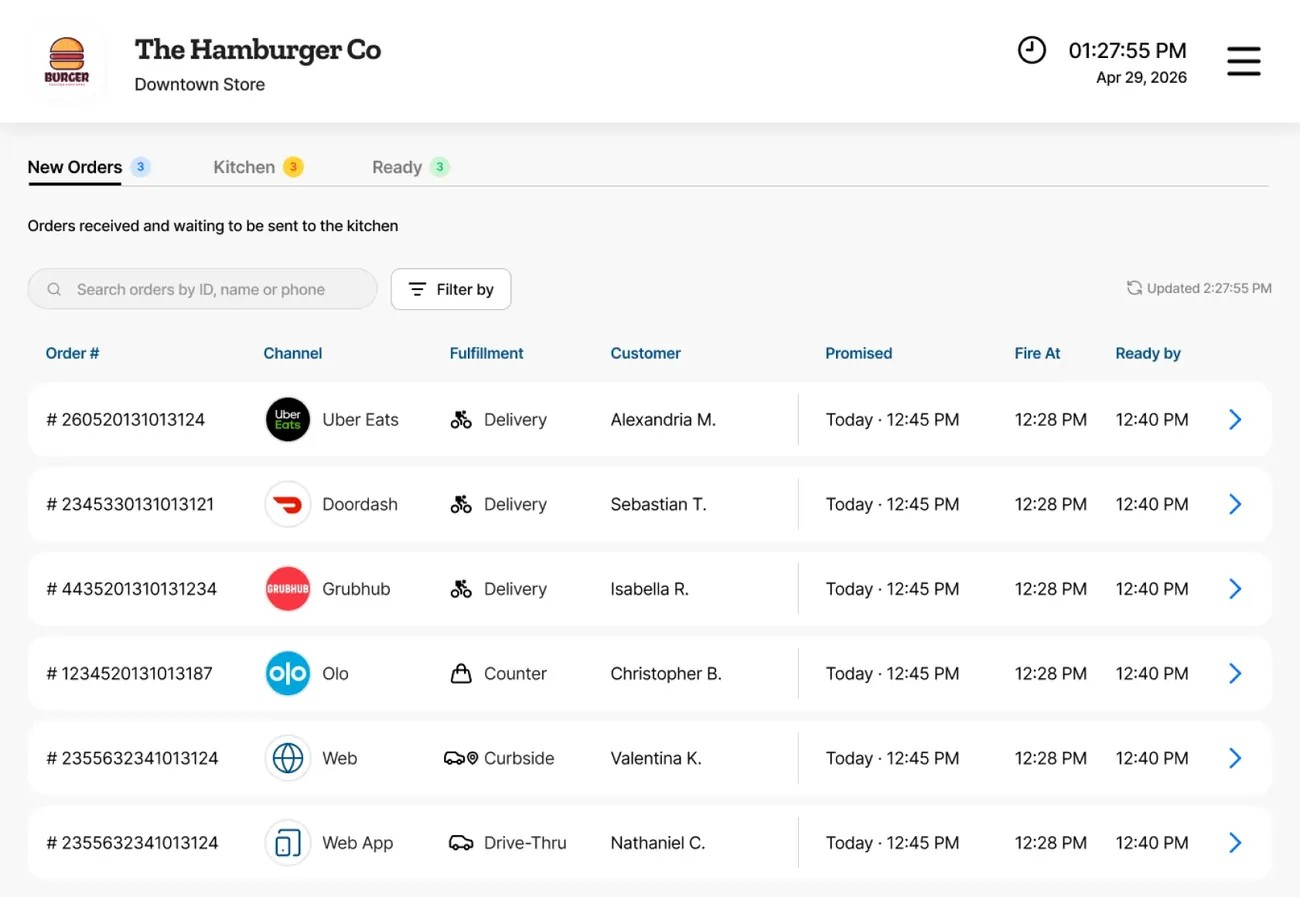The height and width of the screenshot is (897, 1300).
Task: Click customer name Christopher B.
Action: point(666,674)
